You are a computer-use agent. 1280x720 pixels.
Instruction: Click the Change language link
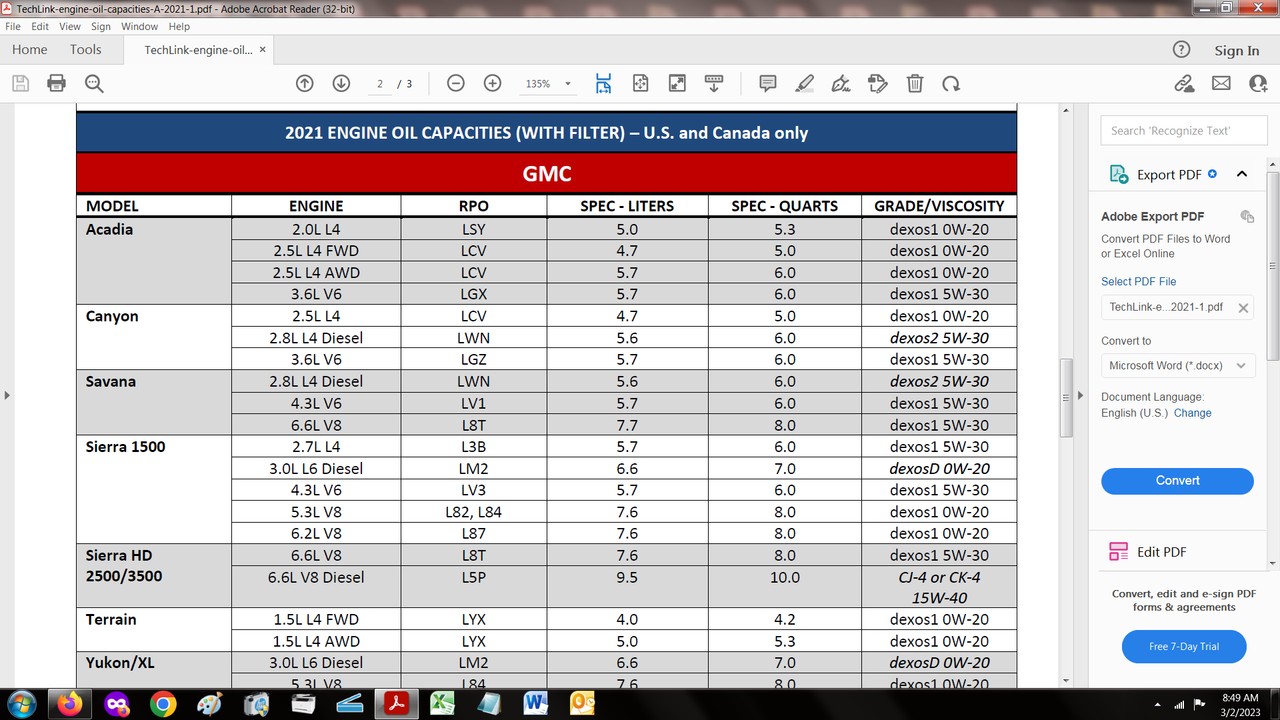[1192, 413]
